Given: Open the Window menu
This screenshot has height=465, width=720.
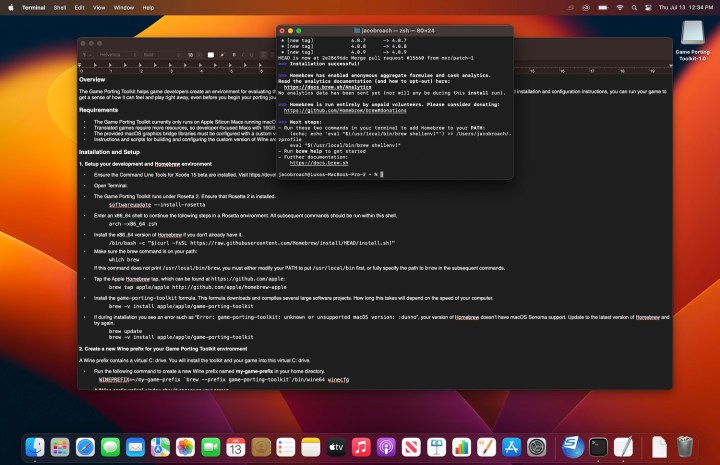Looking at the screenshot, I should (x=124, y=8).
